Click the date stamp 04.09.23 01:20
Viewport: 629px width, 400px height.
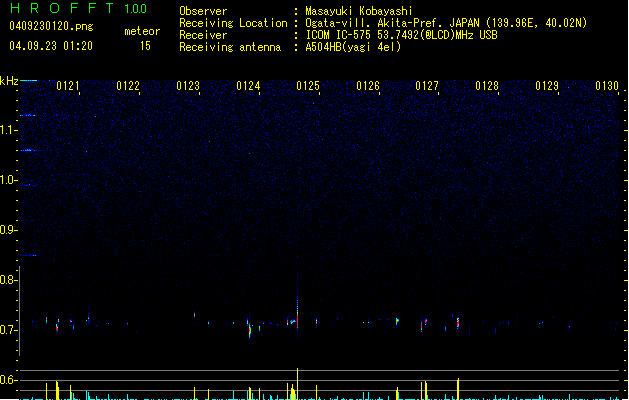(51, 46)
